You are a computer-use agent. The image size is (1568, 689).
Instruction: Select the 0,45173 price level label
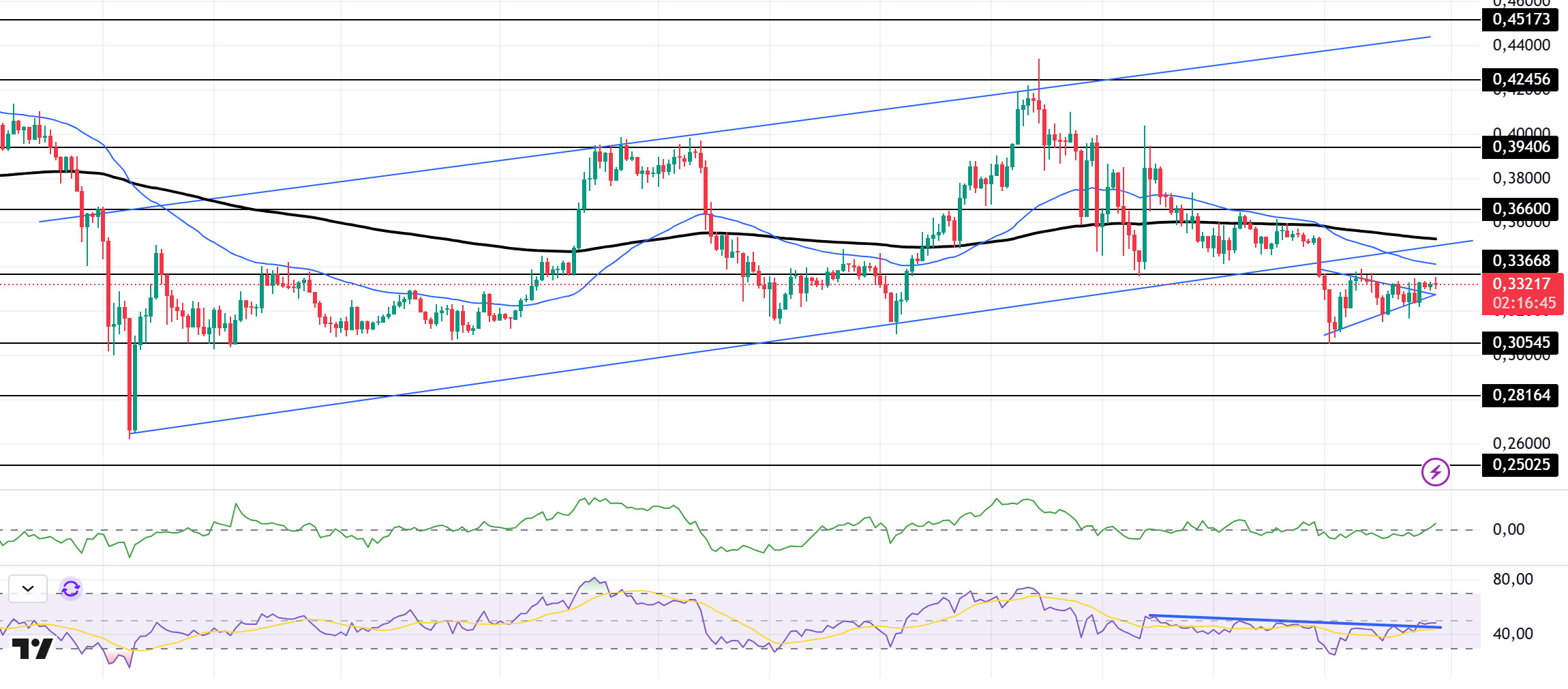[x=1520, y=19]
